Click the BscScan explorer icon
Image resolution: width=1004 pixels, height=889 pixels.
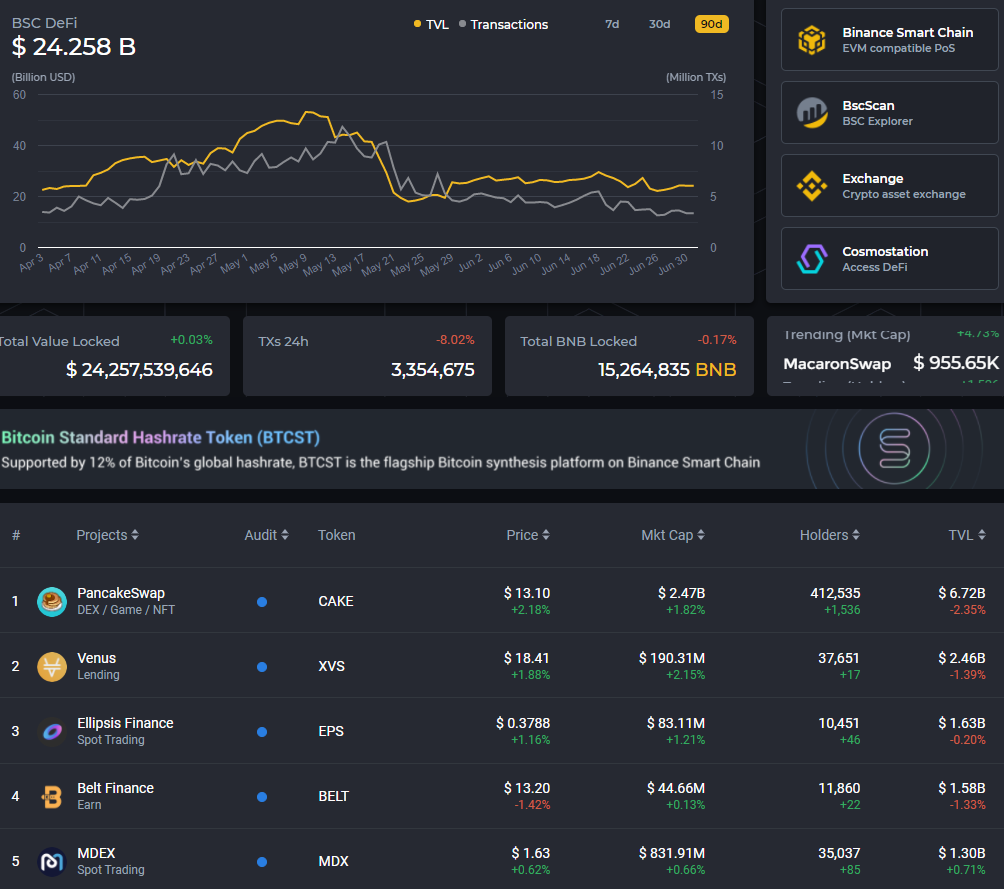[812, 113]
